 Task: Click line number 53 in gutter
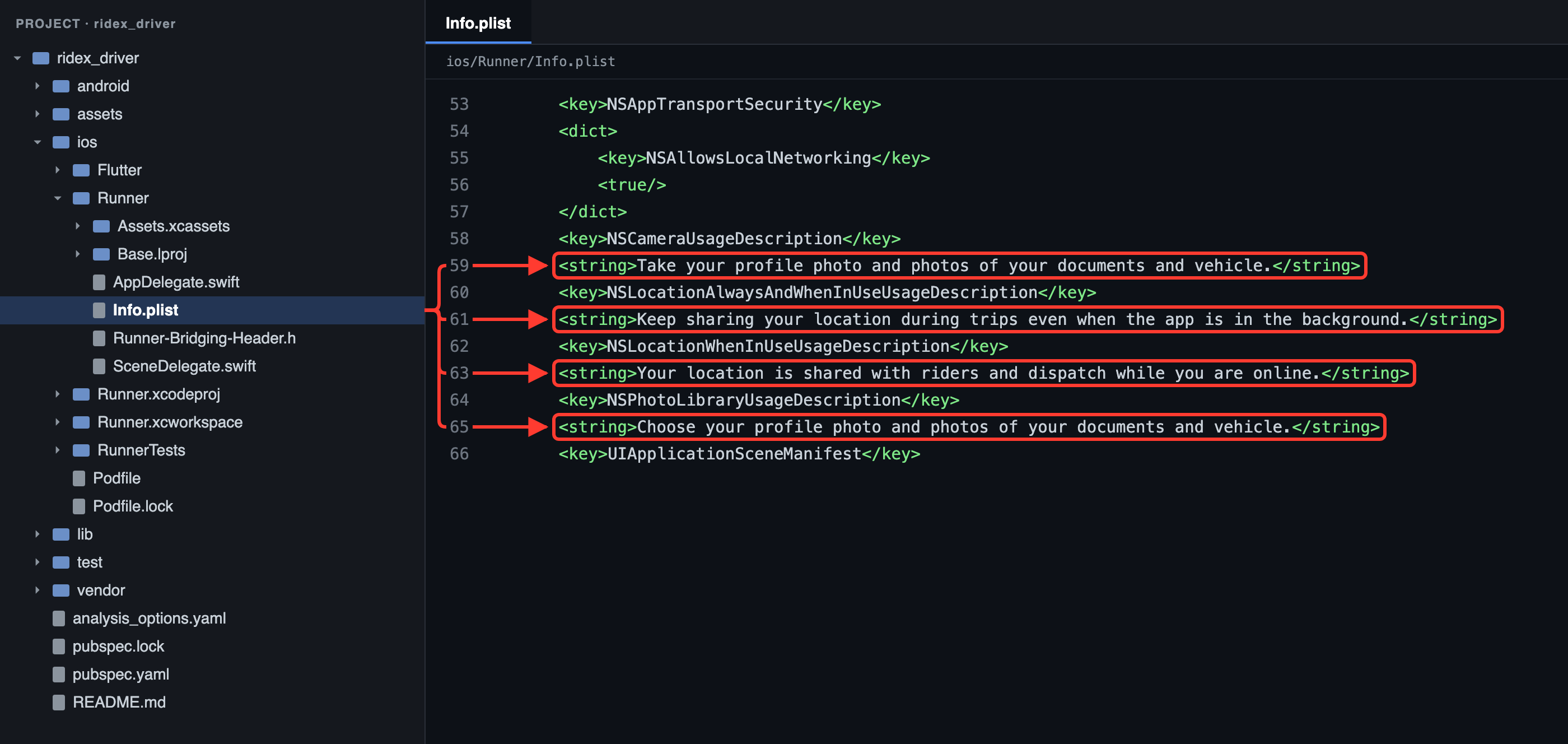click(x=459, y=104)
